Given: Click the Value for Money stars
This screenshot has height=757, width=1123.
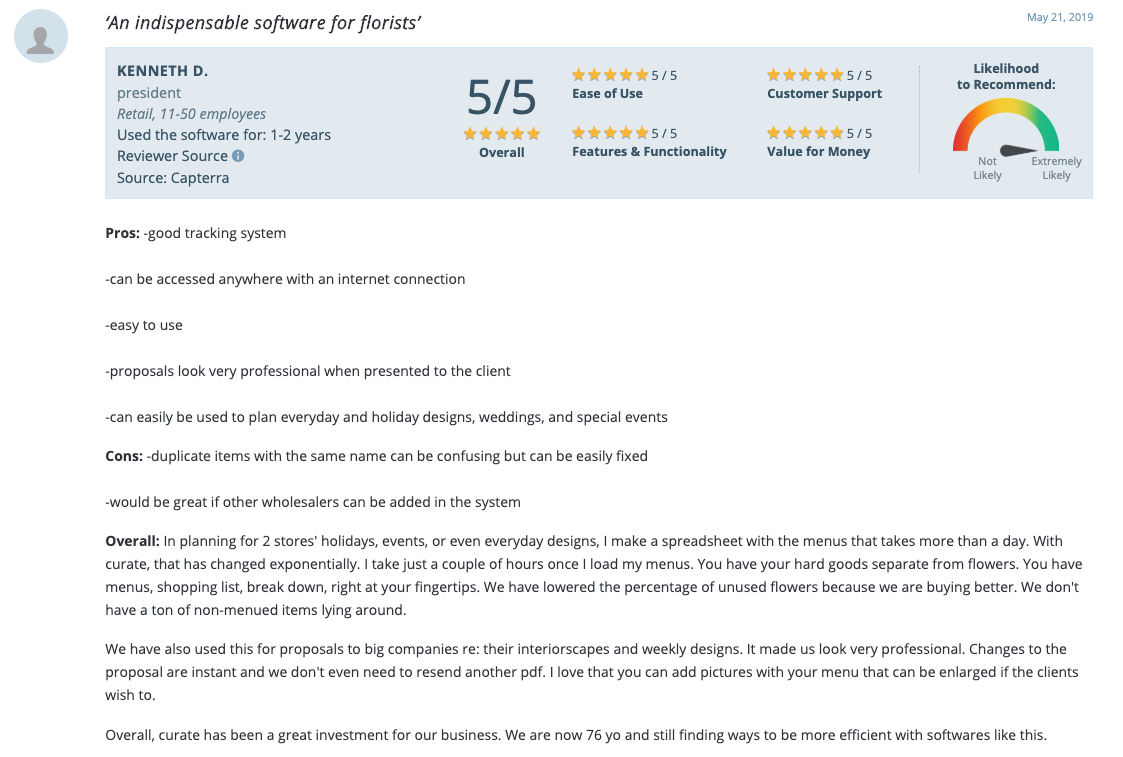Looking at the screenshot, I should (x=805, y=133).
